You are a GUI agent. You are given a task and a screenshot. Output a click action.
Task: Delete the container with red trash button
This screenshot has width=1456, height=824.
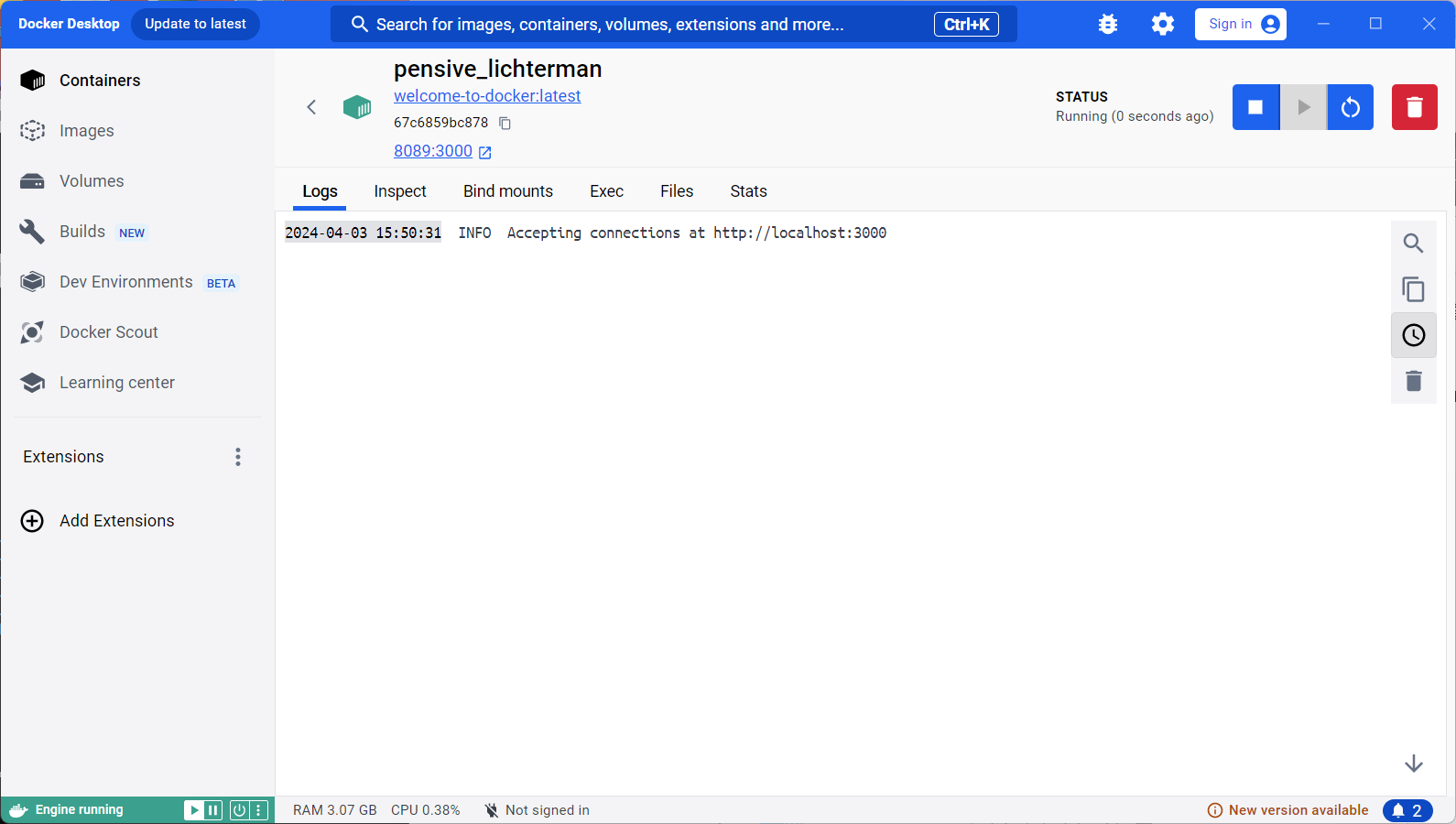(x=1415, y=107)
